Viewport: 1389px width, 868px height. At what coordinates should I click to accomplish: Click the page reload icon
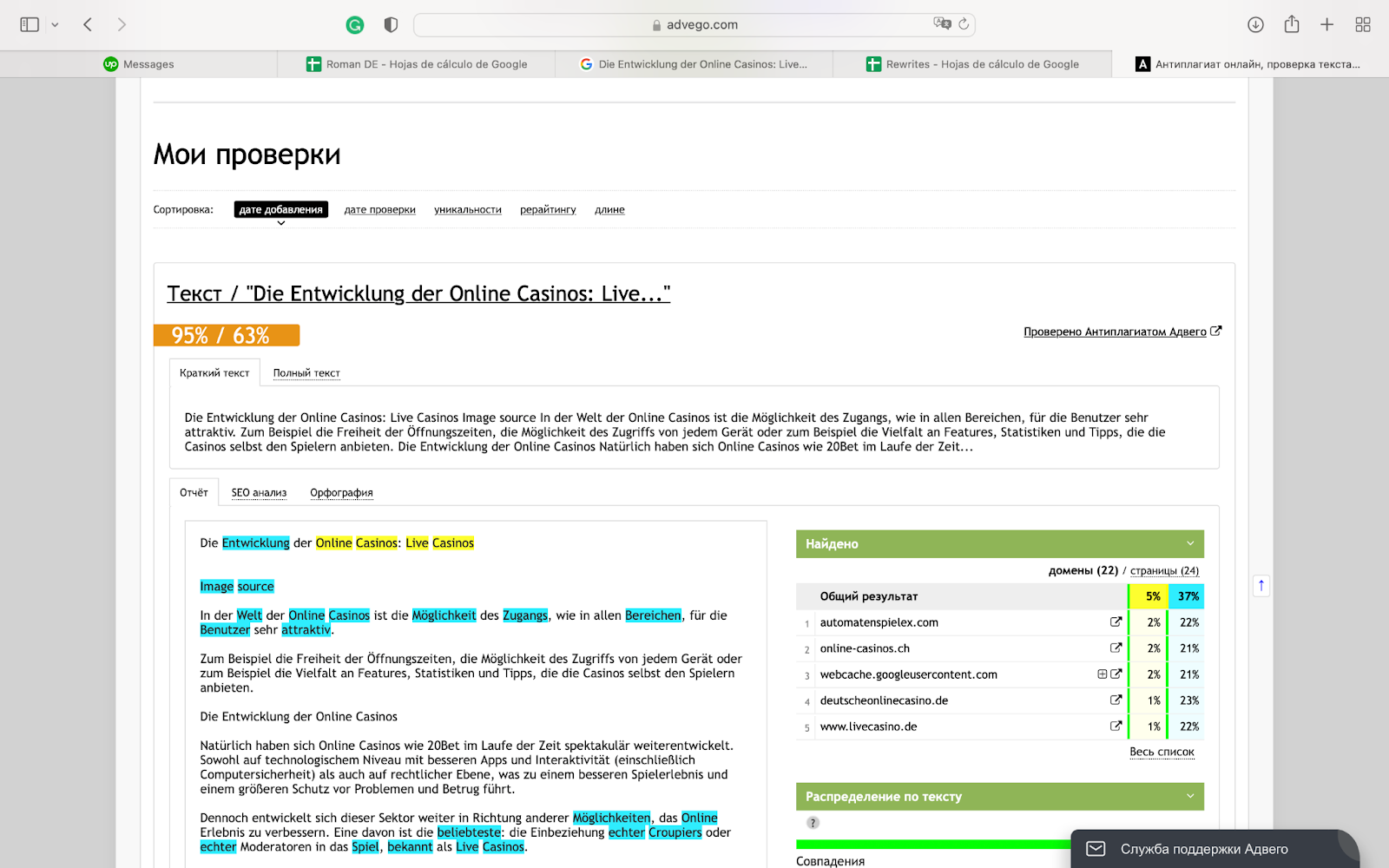point(964,24)
